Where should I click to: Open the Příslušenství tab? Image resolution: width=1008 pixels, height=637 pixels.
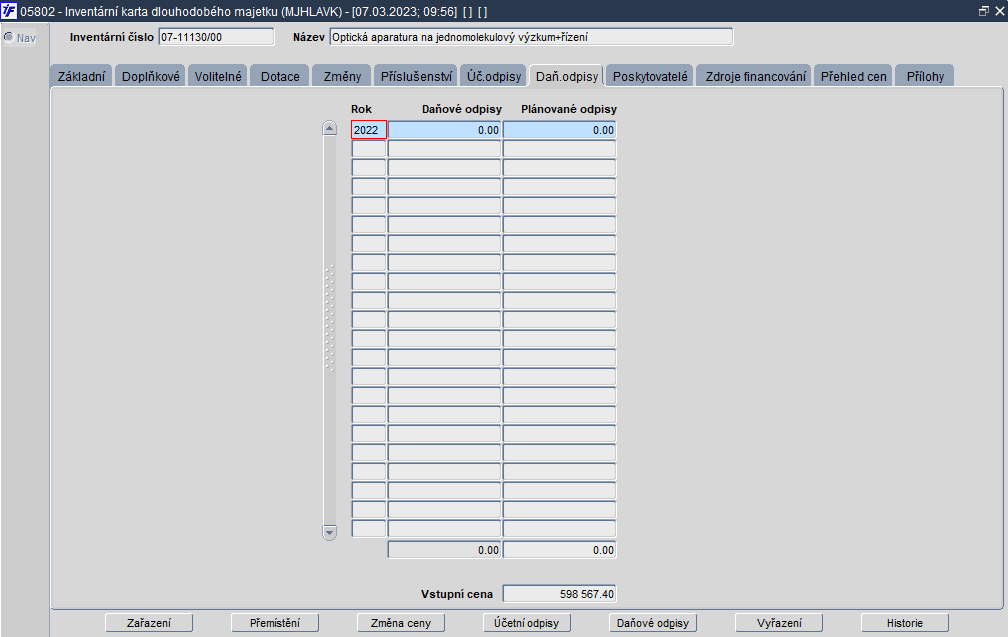click(x=415, y=76)
